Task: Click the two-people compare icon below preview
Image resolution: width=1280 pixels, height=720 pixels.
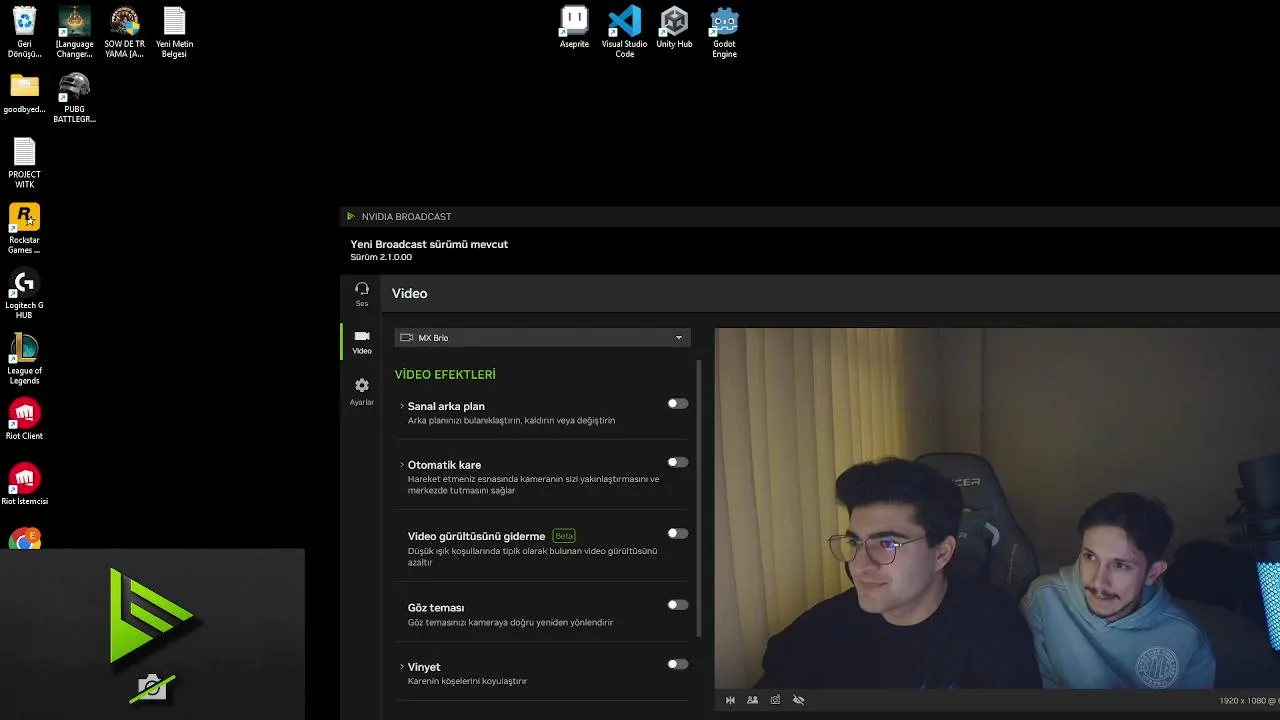Action: (752, 700)
